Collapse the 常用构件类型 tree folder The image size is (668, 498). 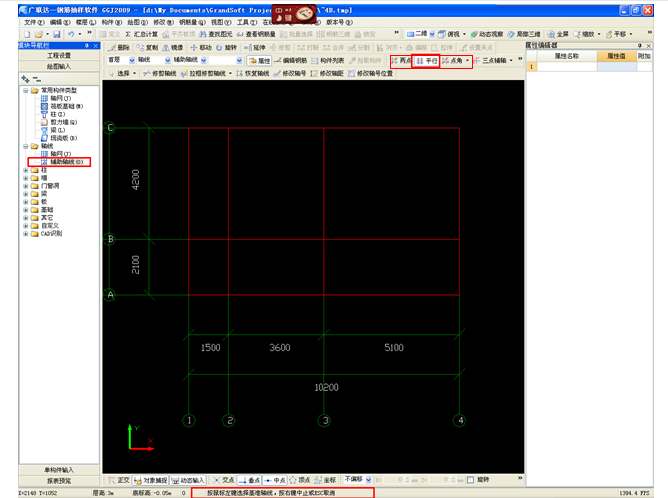coord(26,90)
